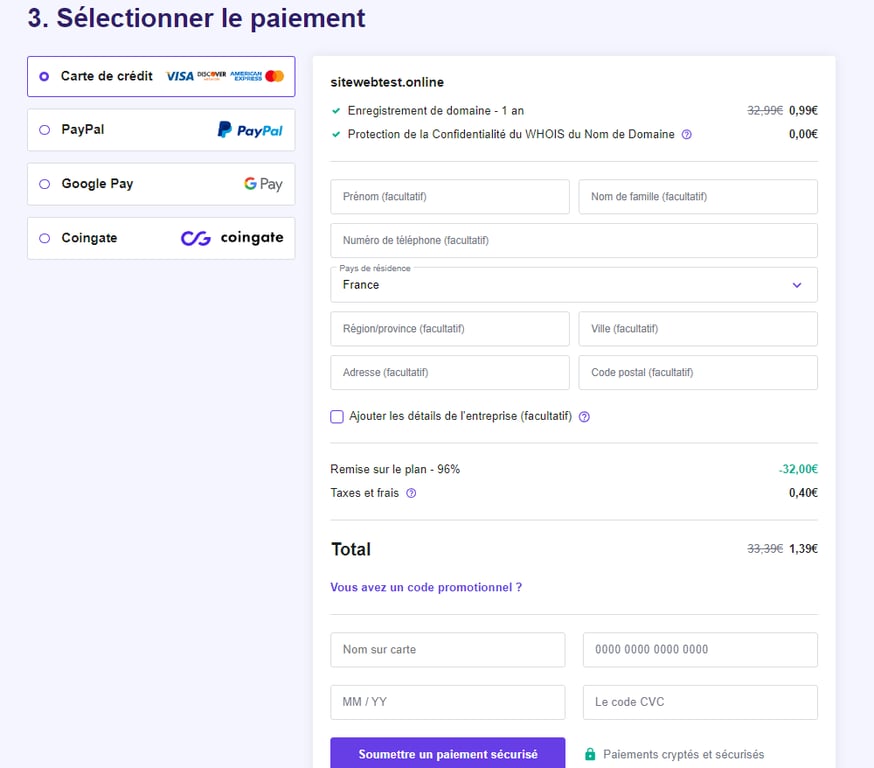Click the Taxes et frais help icon

(x=410, y=493)
